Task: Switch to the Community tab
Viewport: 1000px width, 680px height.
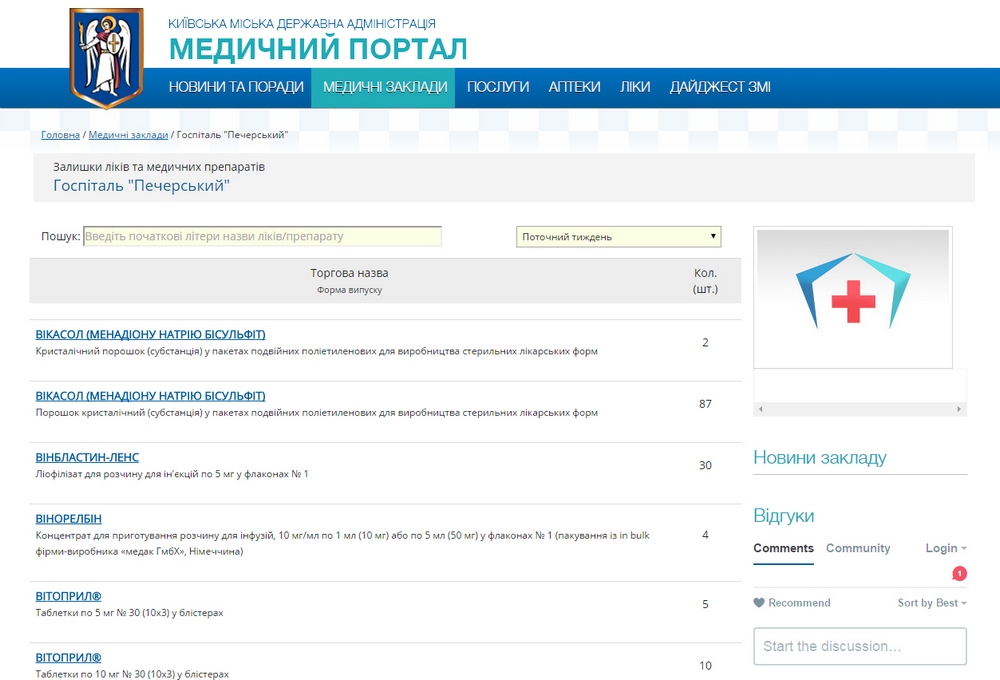Action: (x=858, y=548)
